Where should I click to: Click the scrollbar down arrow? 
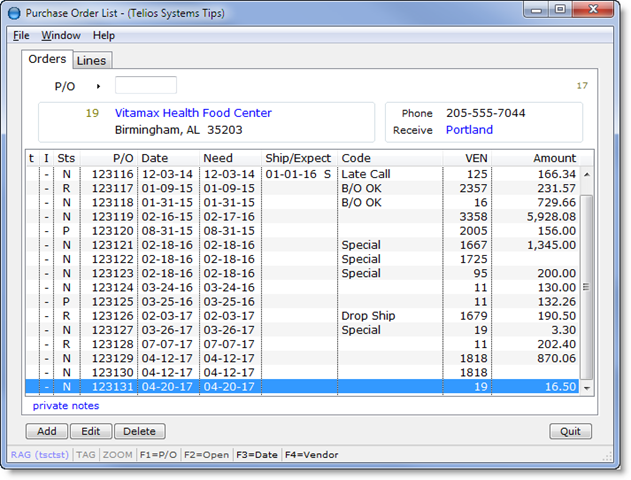tap(587, 388)
